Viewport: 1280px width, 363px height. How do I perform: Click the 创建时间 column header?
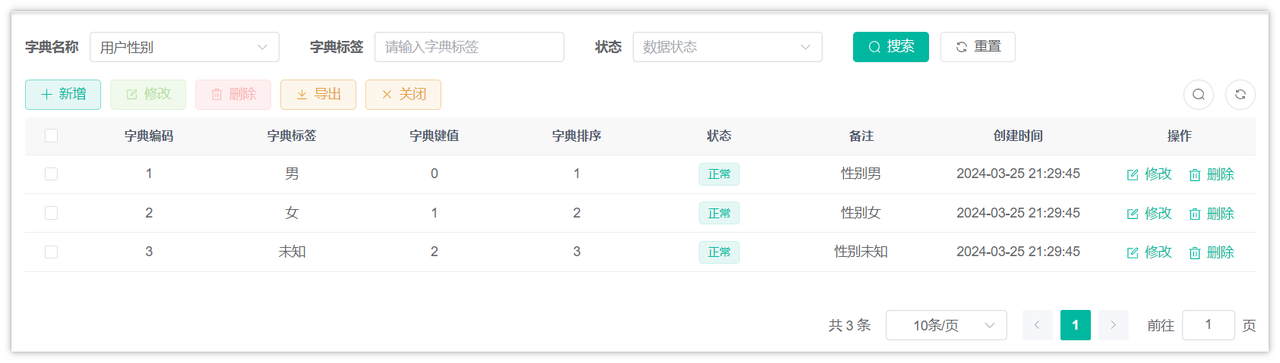[x=1018, y=136]
